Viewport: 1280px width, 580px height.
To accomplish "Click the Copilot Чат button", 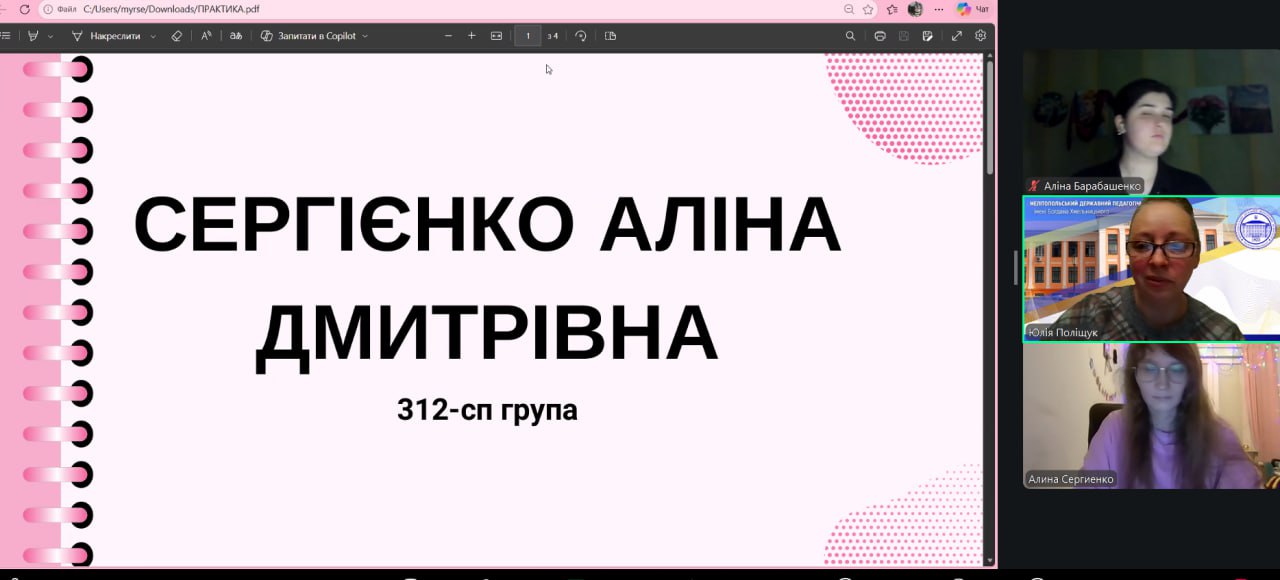I will tap(972, 9).
